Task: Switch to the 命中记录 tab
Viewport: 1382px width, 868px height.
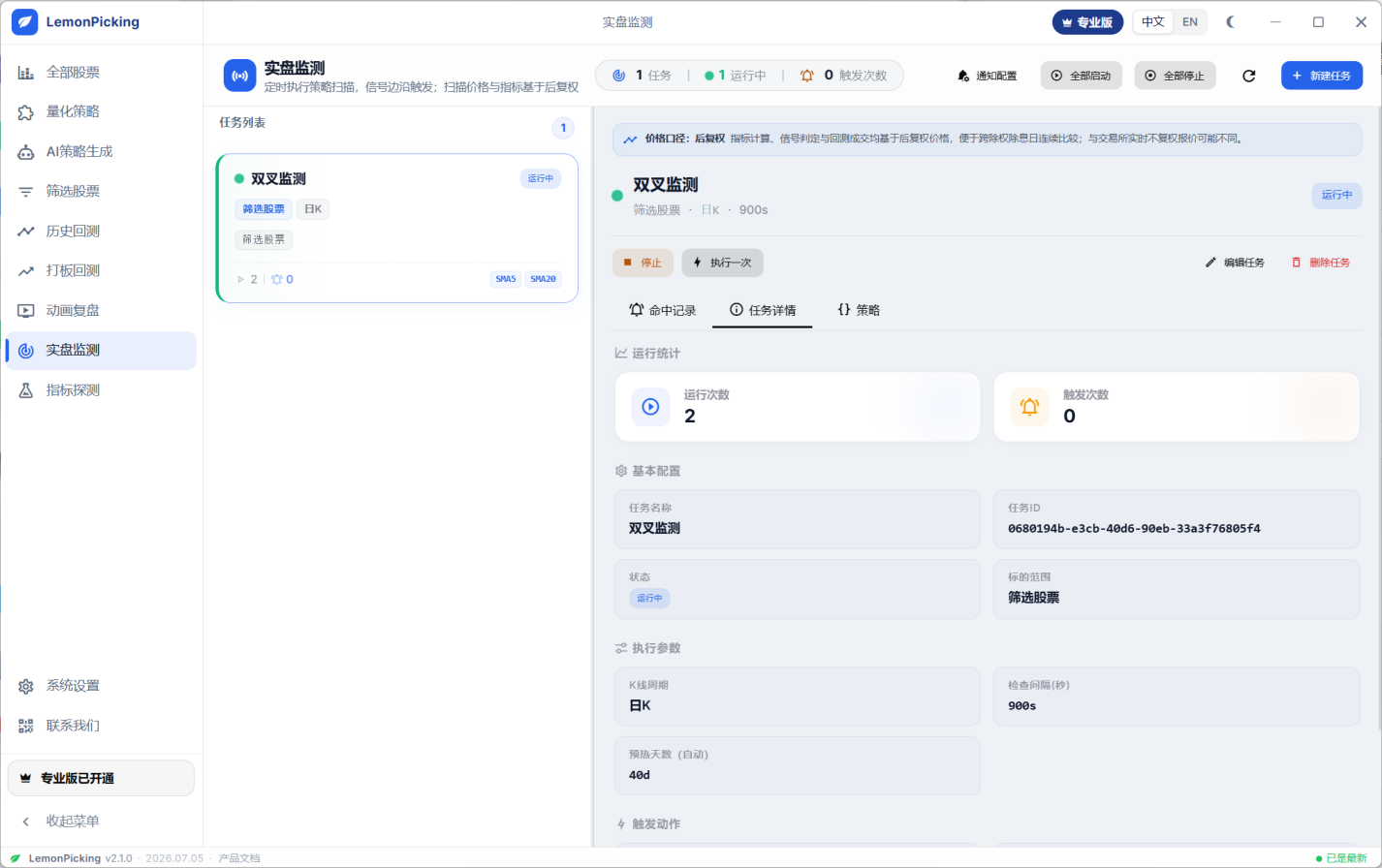Action: tap(663, 310)
